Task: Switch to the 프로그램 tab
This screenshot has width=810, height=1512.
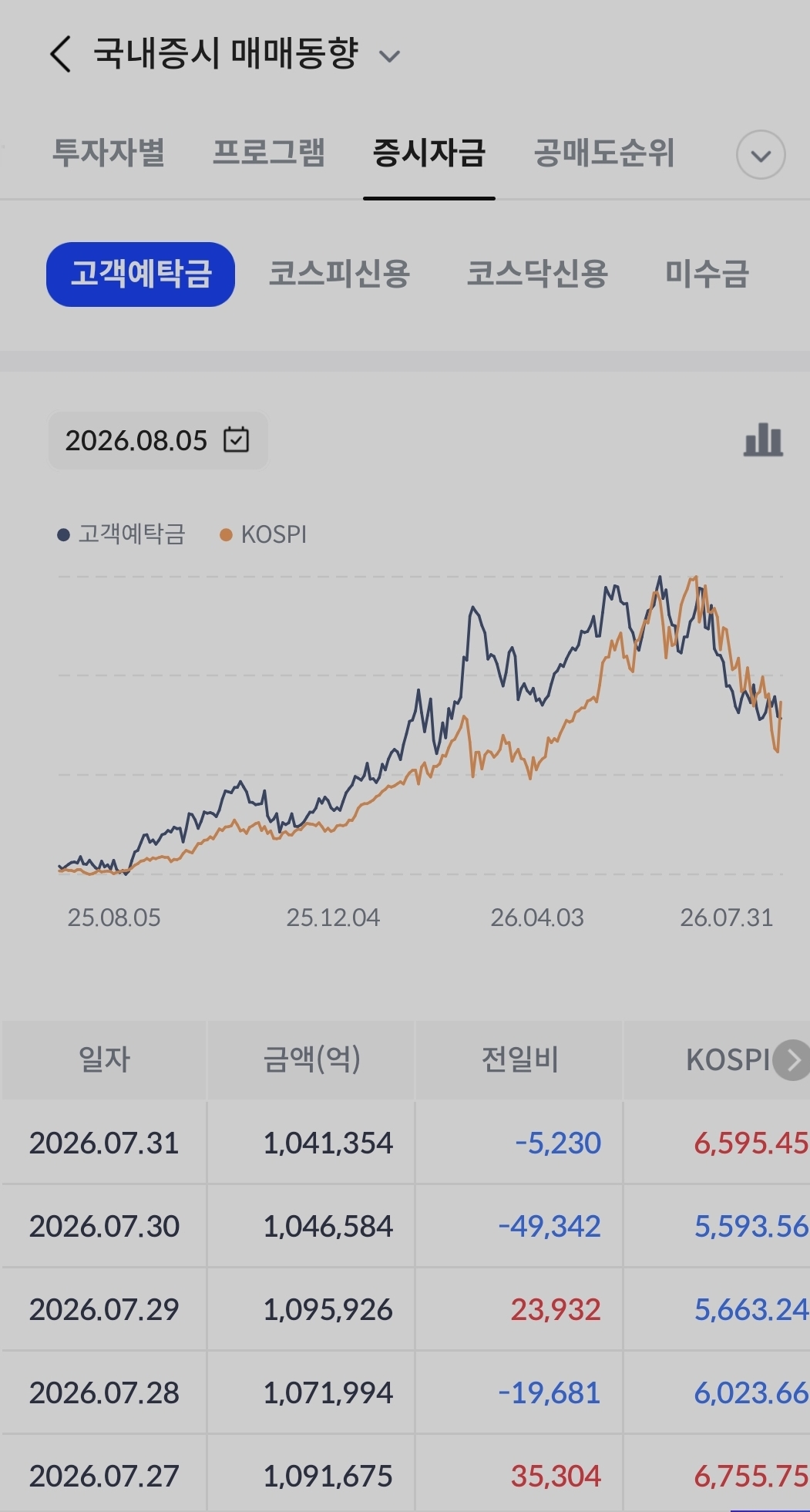Action: (268, 153)
